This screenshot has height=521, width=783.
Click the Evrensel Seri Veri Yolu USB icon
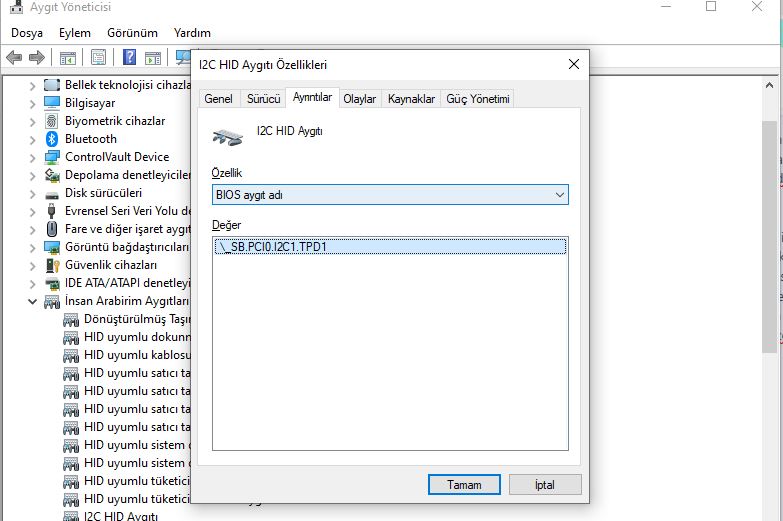pyautogui.click(x=51, y=211)
